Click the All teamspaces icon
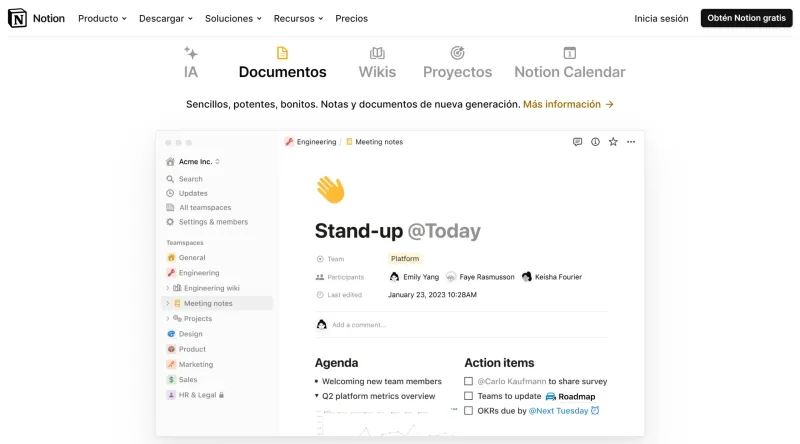The width and height of the screenshot is (800, 444). pyautogui.click(x=170, y=208)
